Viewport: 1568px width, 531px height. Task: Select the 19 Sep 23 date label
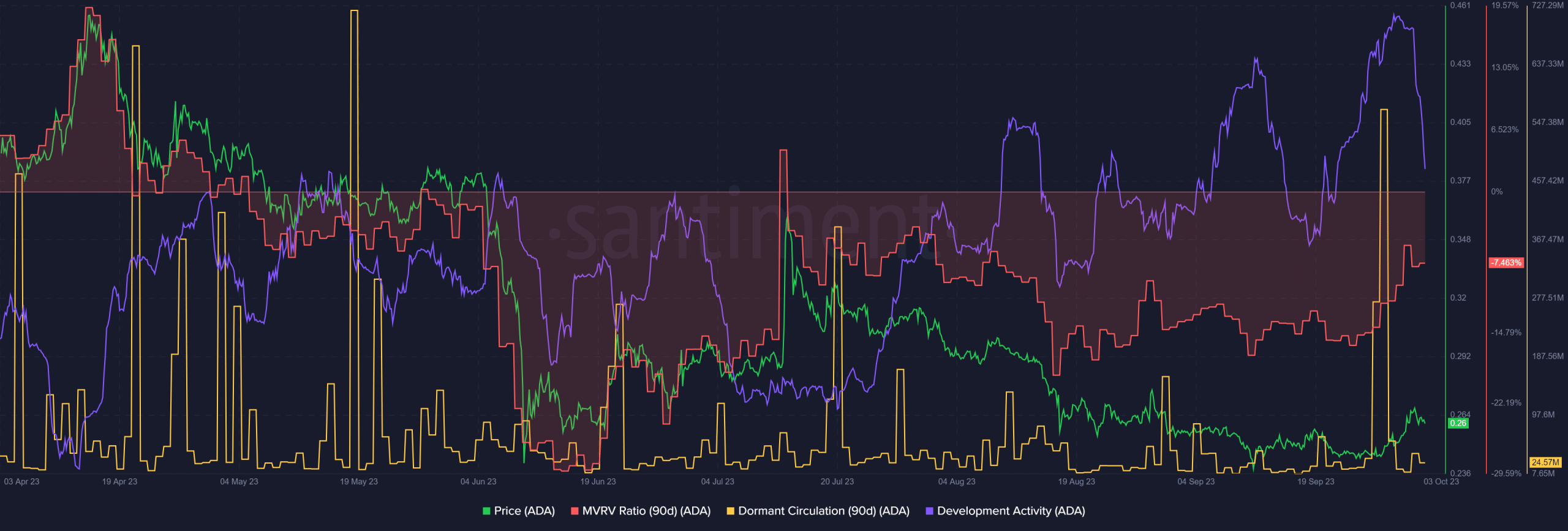coord(1316,481)
